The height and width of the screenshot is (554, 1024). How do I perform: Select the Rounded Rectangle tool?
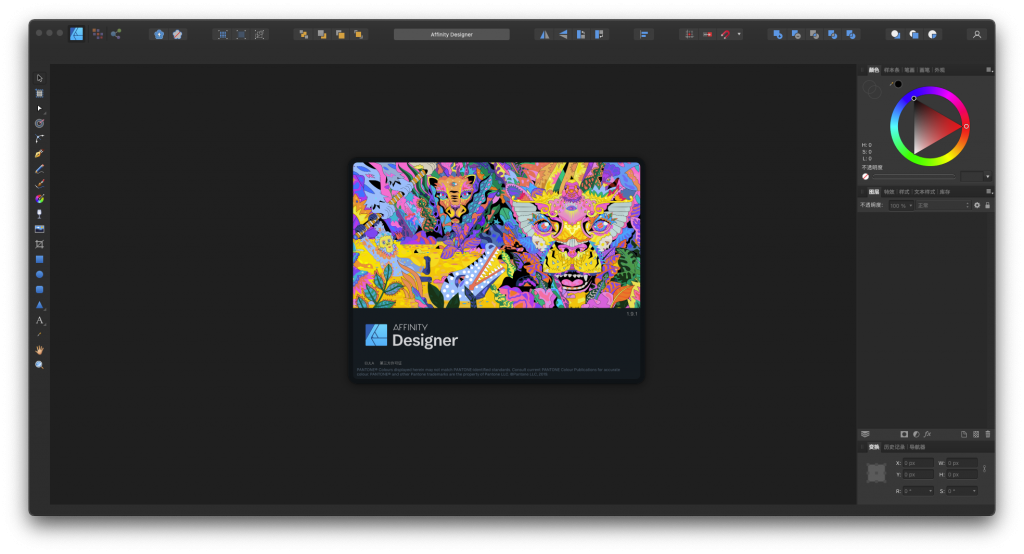(39, 289)
